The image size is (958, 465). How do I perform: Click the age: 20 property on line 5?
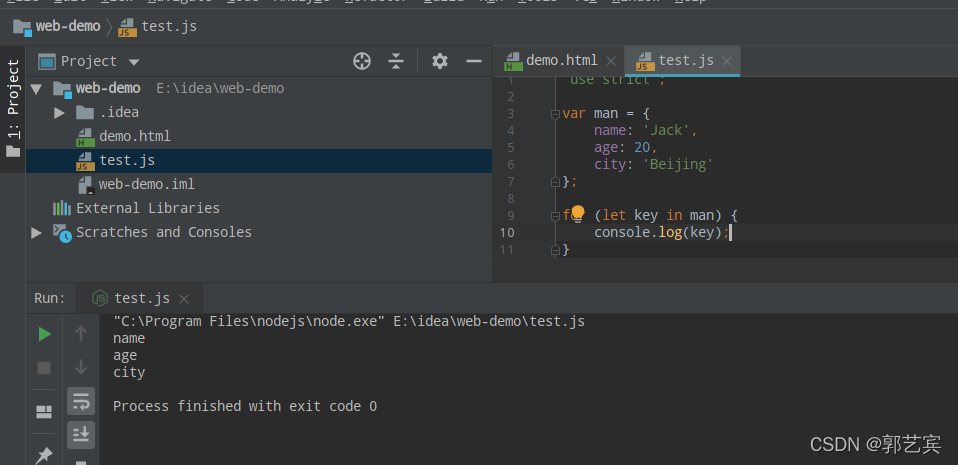click(x=626, y=148)
